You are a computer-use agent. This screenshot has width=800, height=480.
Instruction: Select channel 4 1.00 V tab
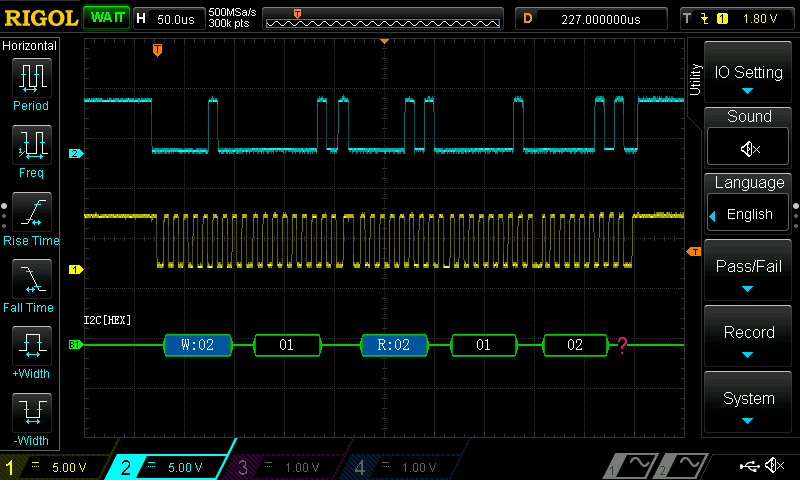click(x=403, y=467)
